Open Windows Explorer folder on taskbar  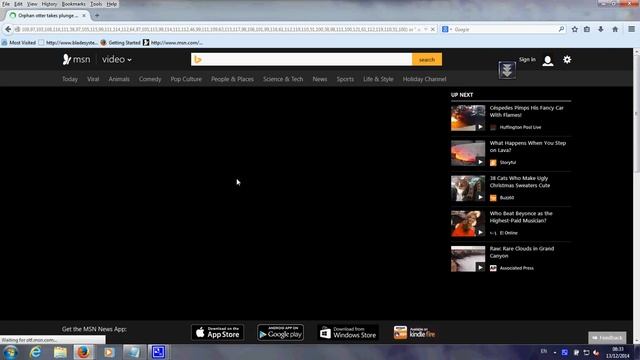(x=60, y=352)
